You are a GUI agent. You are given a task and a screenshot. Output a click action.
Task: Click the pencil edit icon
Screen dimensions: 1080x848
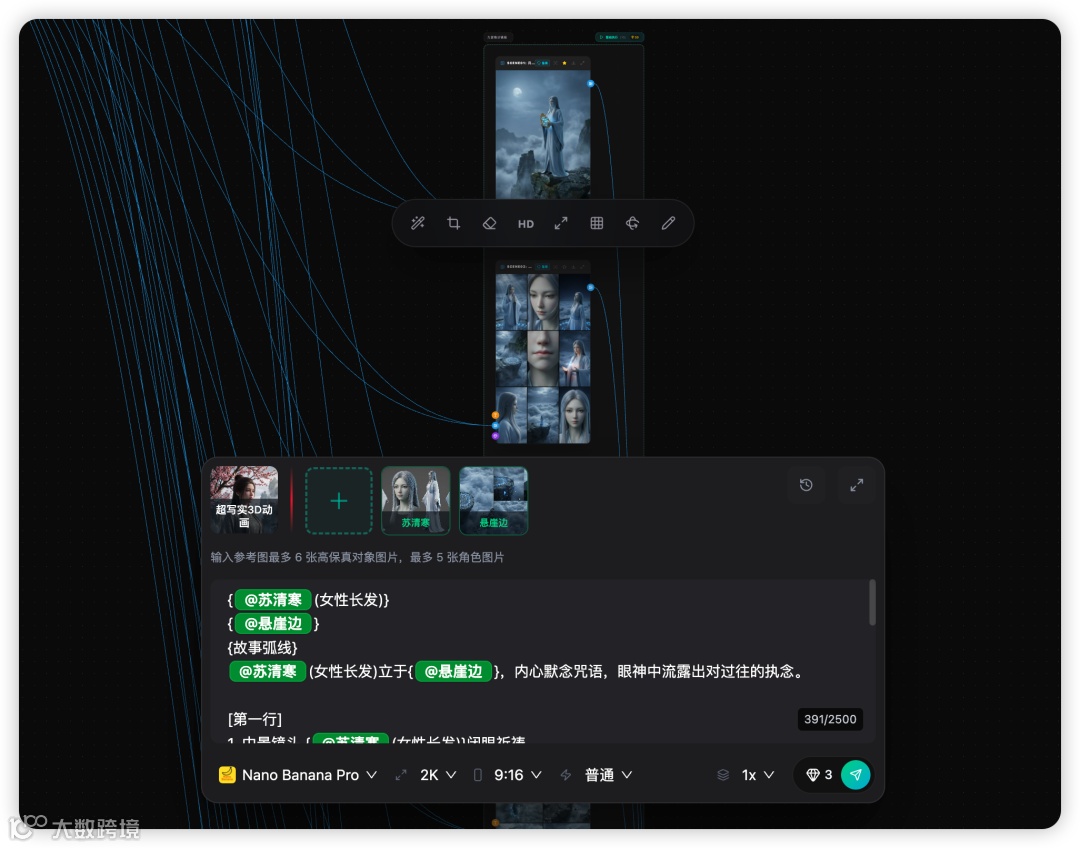pos(668,223)
